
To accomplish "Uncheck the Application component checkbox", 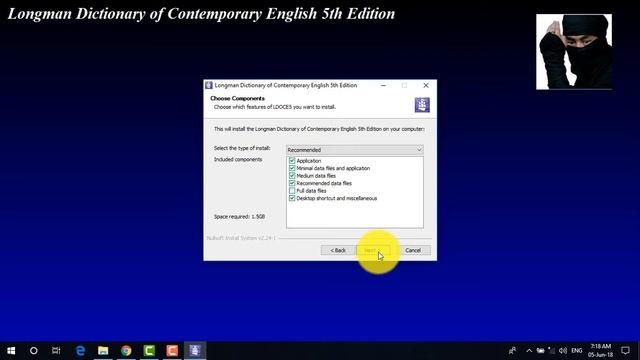I will pos(292,161).
